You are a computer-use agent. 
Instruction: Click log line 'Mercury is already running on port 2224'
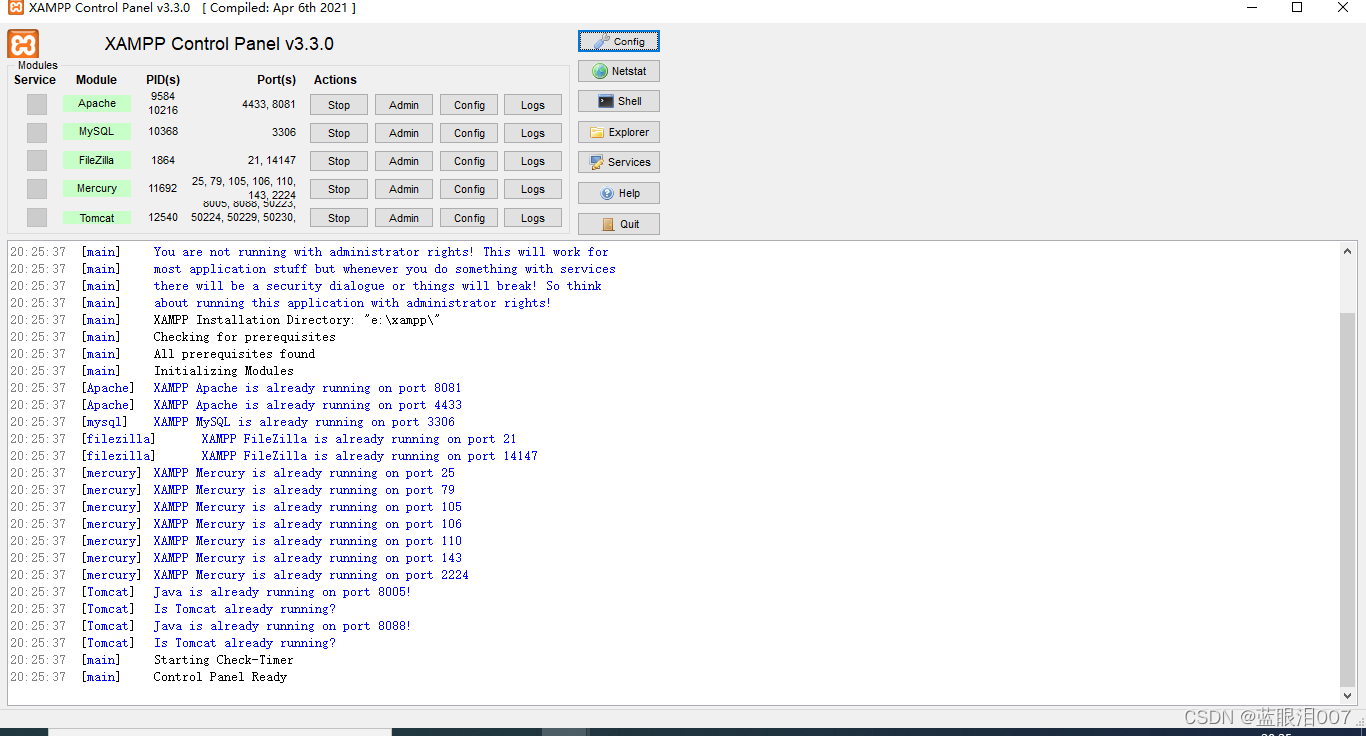[311, 575]
